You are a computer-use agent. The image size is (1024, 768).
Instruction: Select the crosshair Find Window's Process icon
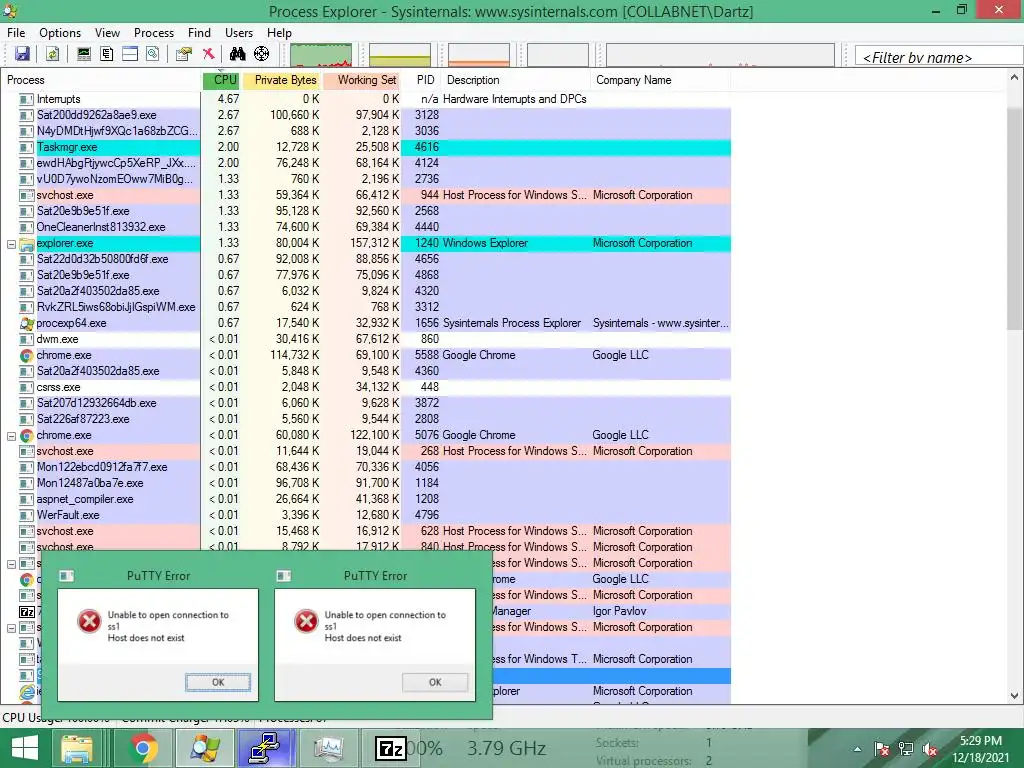(261, 54)
